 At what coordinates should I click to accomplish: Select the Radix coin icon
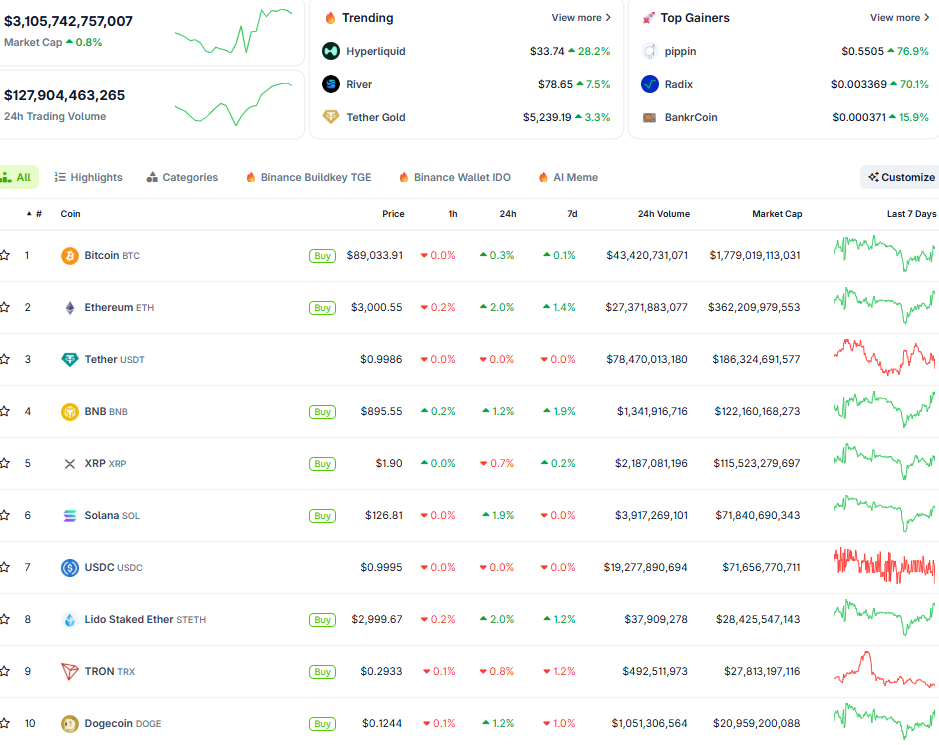649,84
